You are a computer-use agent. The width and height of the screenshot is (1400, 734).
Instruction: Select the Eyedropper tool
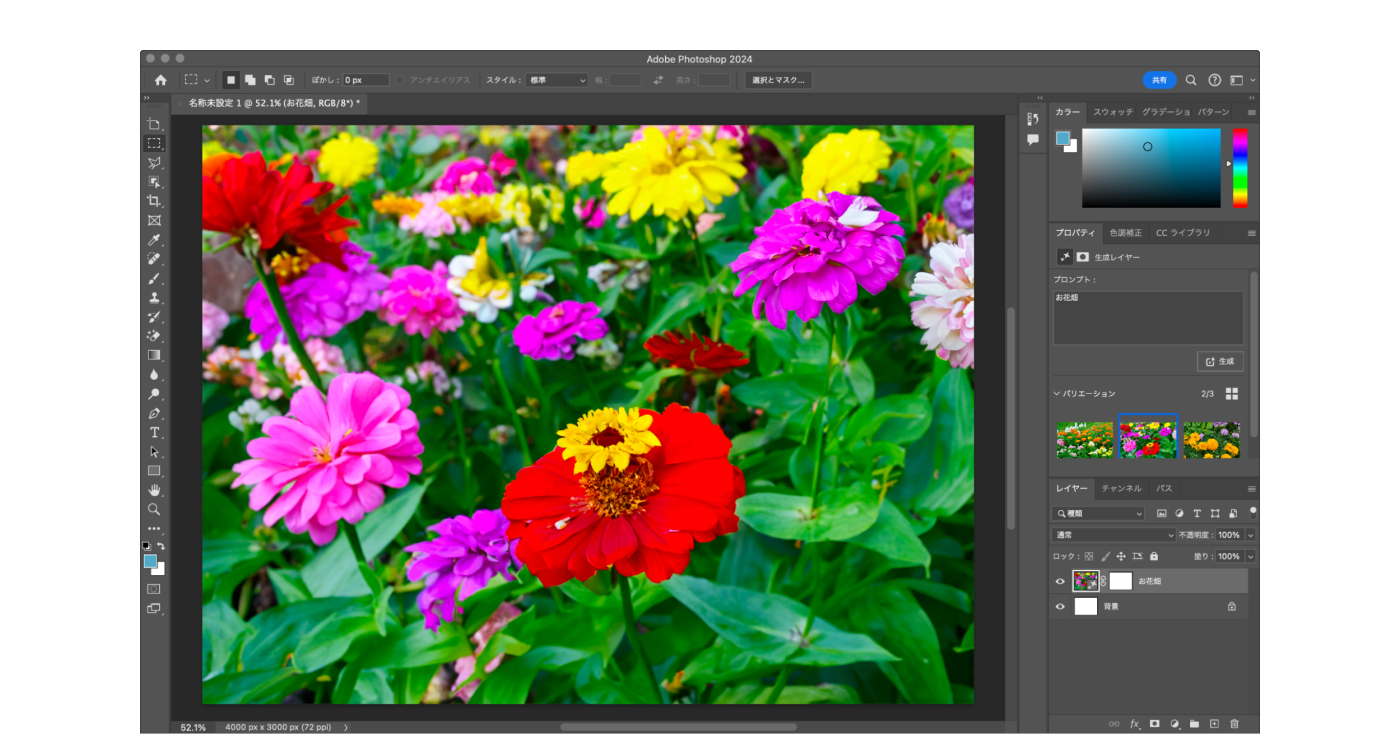pyautogui.click(x=154, y=240)
